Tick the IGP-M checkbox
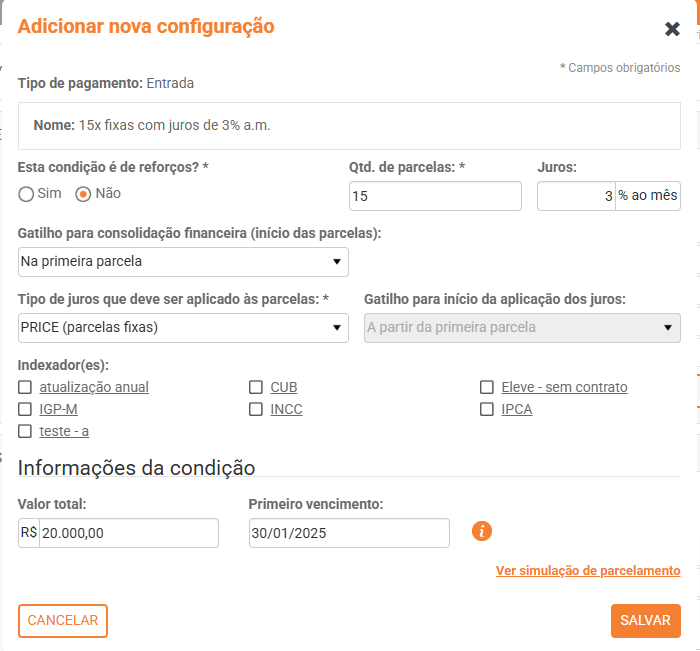 point(26,409)
